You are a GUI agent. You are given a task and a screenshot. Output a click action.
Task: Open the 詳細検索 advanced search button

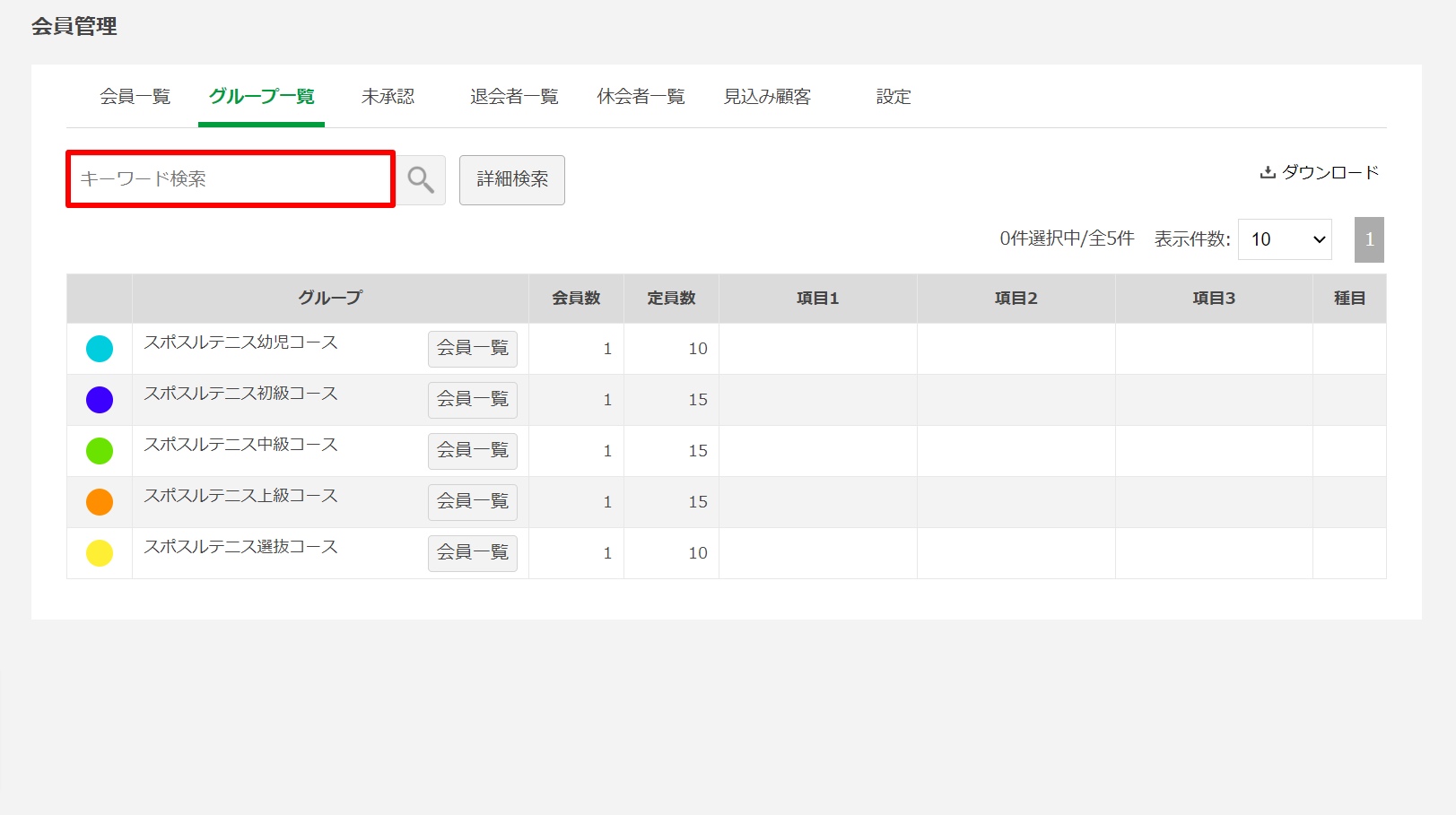tap(512, 180)
